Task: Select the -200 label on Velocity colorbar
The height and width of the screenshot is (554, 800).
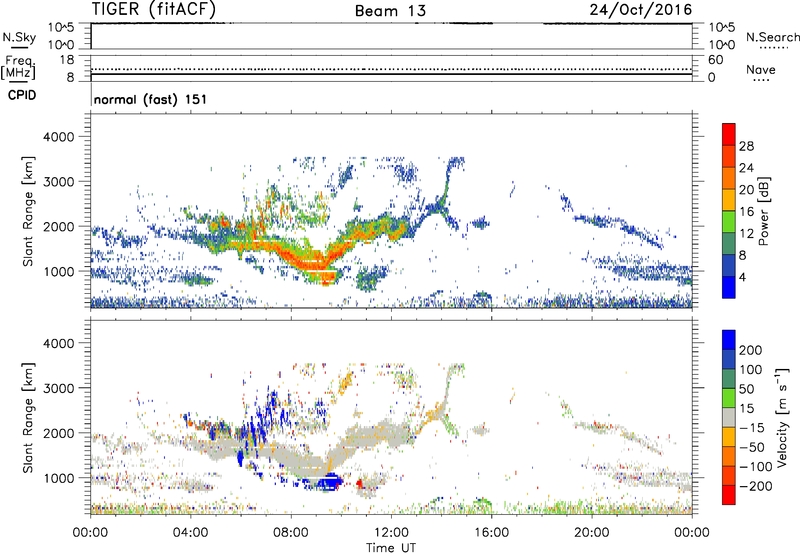Action: (x=756, y=486)
